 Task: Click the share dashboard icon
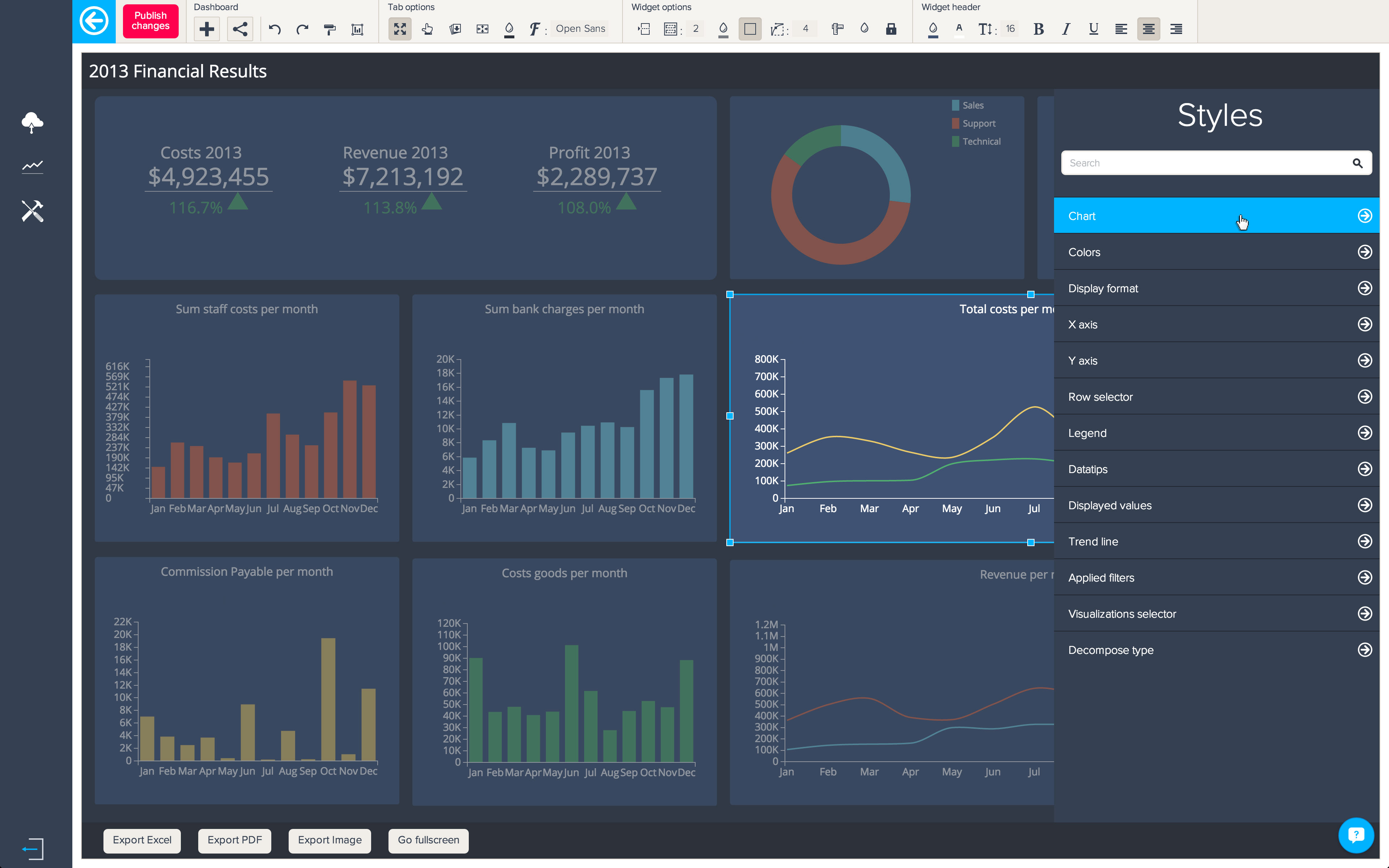pos(240,29)
